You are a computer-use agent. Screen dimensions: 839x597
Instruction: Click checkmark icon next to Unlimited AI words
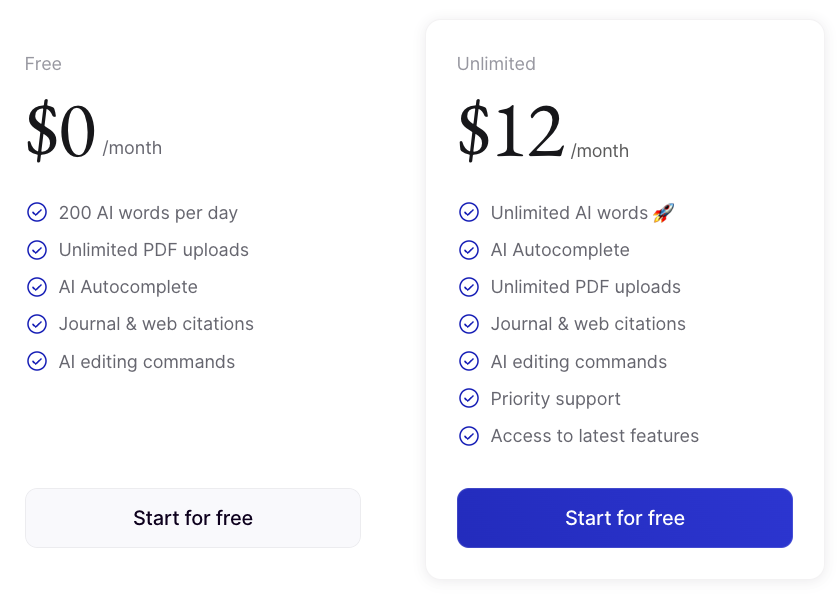pyautogui.click(x=469, y=212)
